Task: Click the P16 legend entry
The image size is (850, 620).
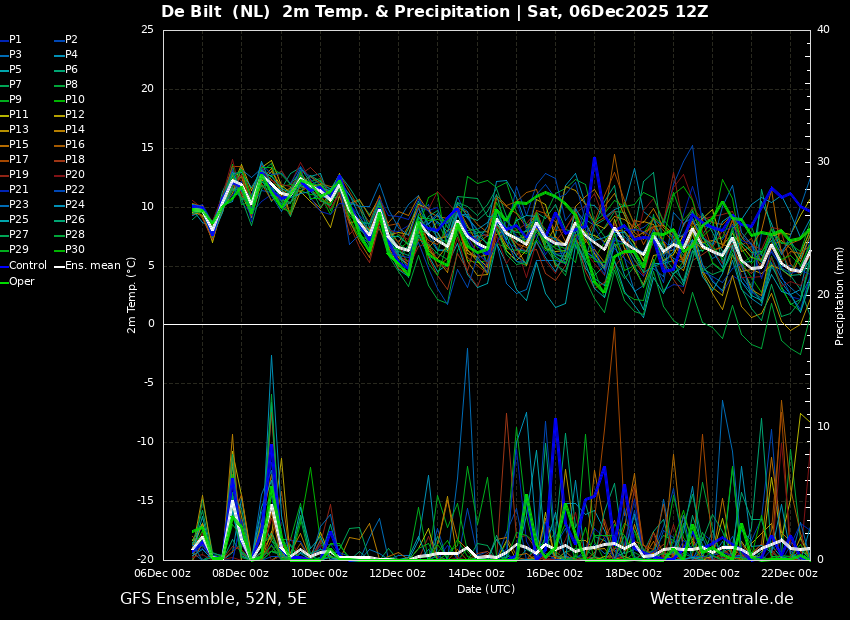Action: click(x=74, y=145)
